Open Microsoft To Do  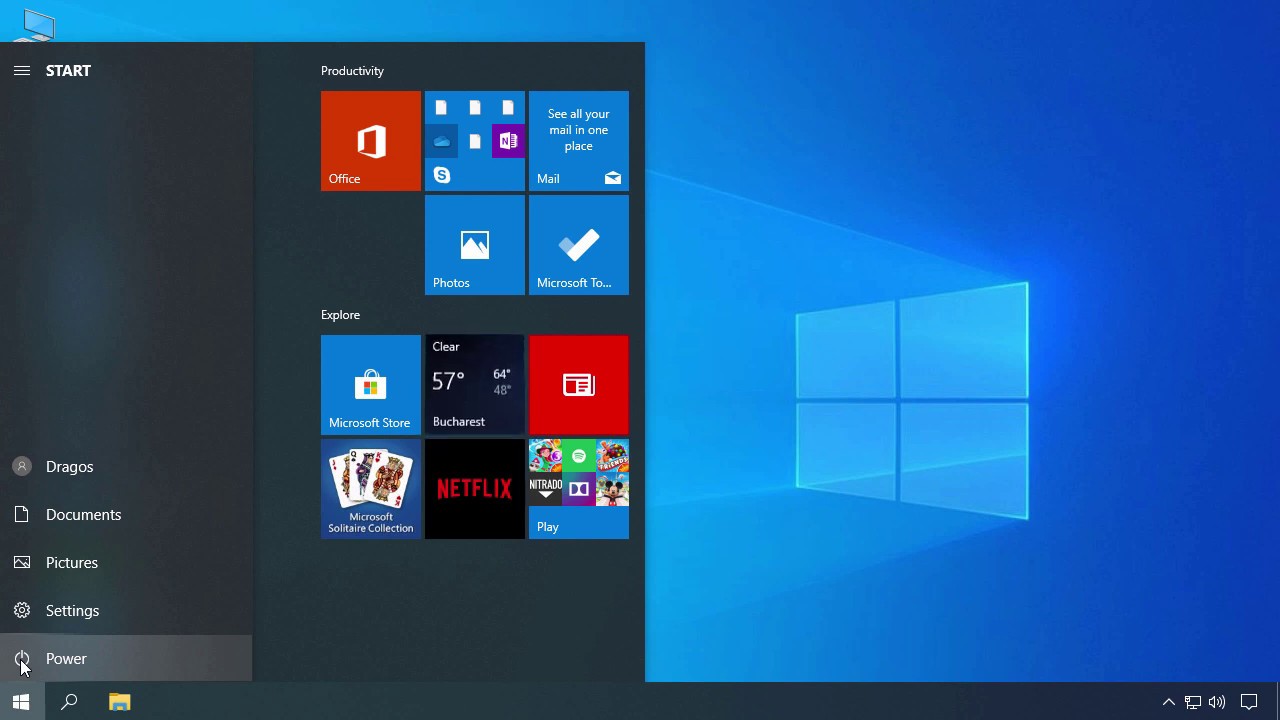[578, 245]
